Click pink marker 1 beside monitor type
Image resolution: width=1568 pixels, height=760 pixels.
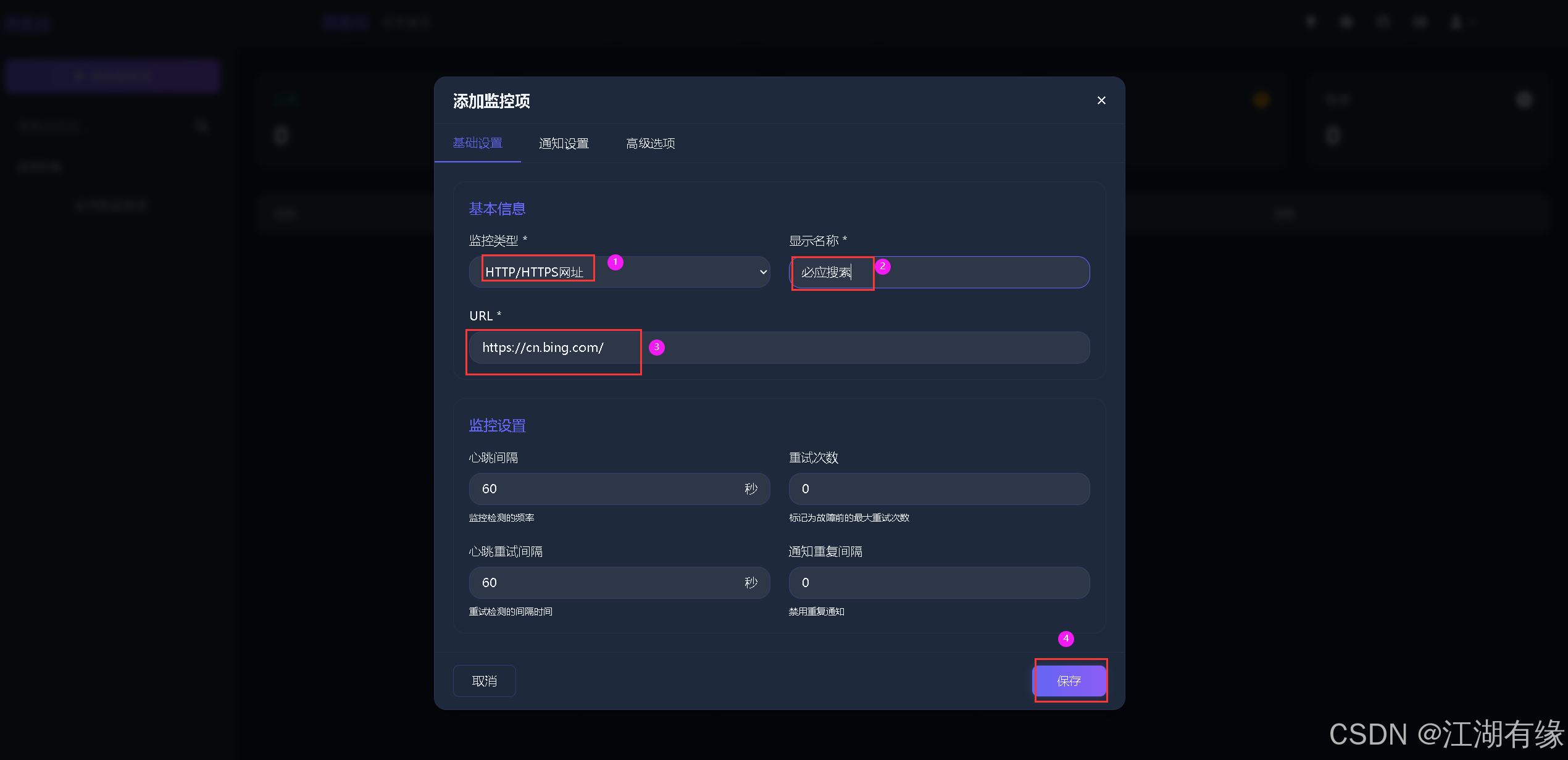click(x=615, y=262)
